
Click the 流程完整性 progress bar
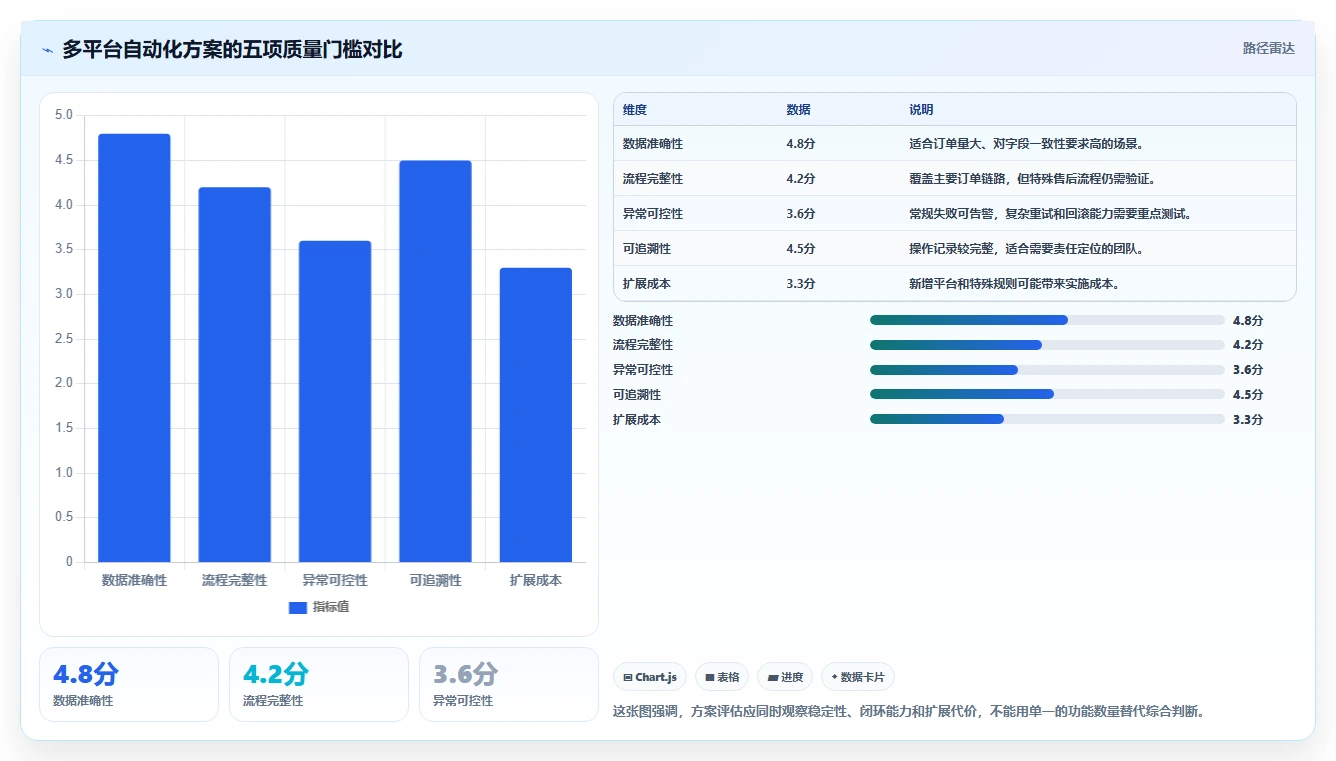click(1047, 345)
